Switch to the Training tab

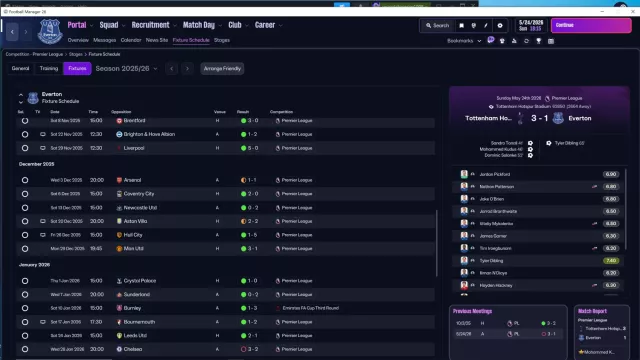click(x=49, y=69)
